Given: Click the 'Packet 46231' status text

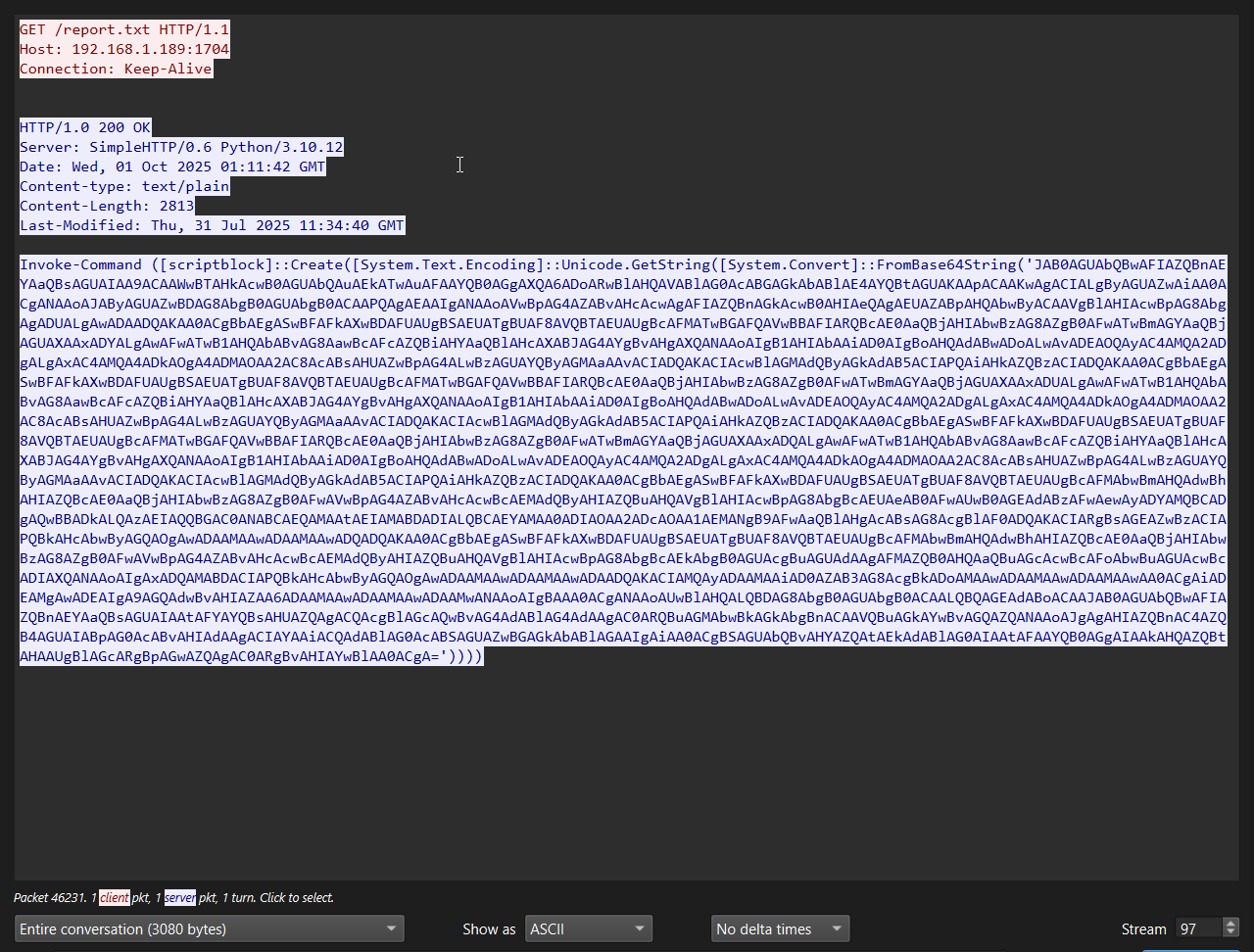Looking at the screenshot, I should pyautogui.click(x=49, y=898).
